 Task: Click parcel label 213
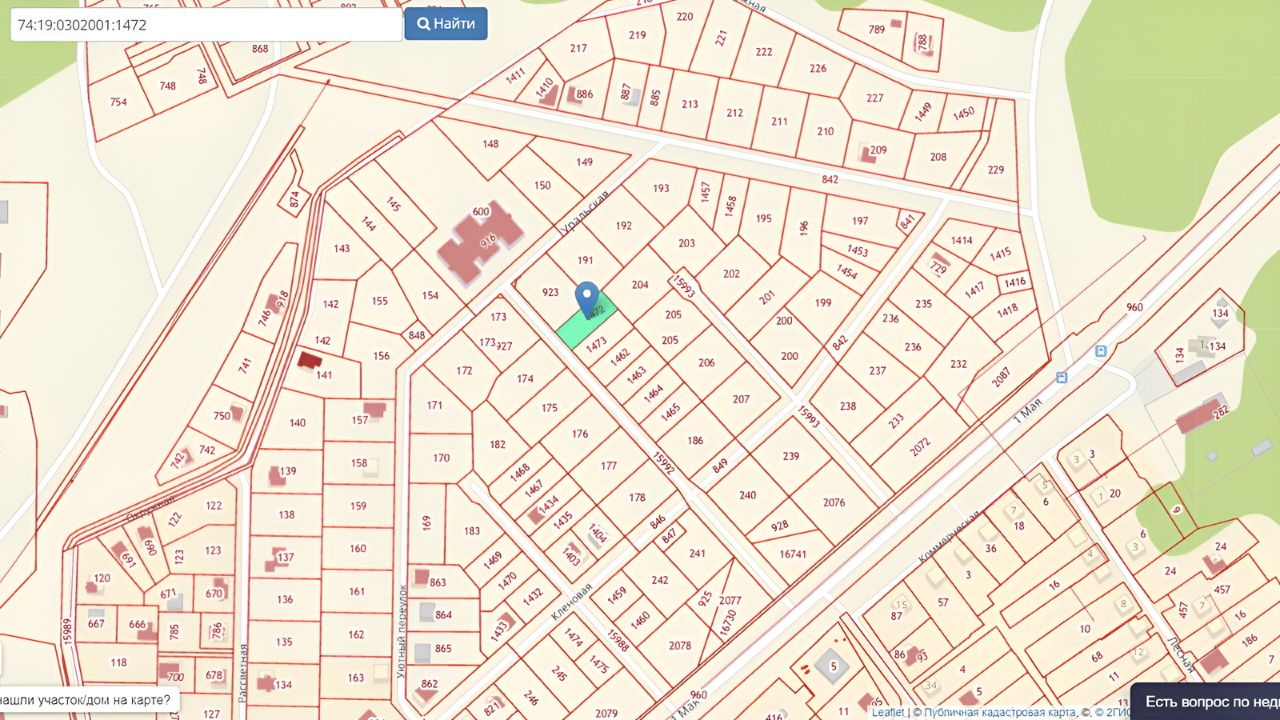pos(690,104)
